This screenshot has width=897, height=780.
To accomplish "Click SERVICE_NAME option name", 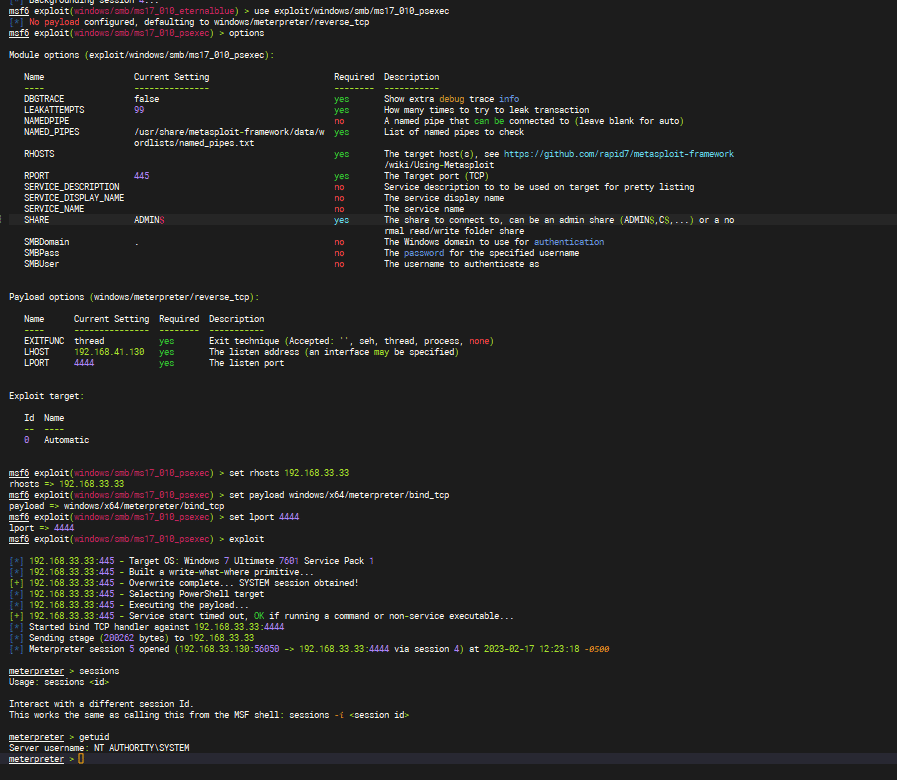I will [x=54, y=209].
